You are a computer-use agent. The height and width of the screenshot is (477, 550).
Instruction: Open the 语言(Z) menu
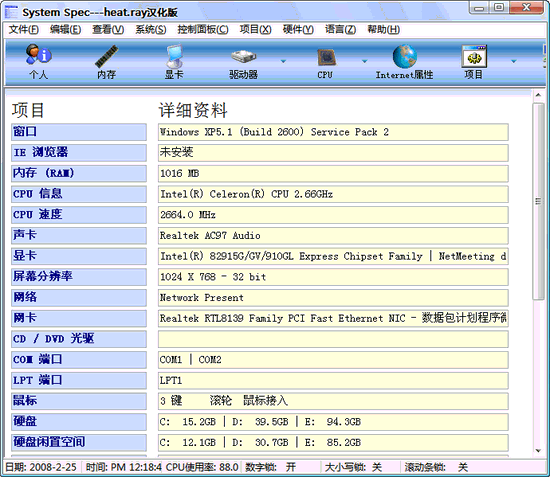(x=340, y=29)
